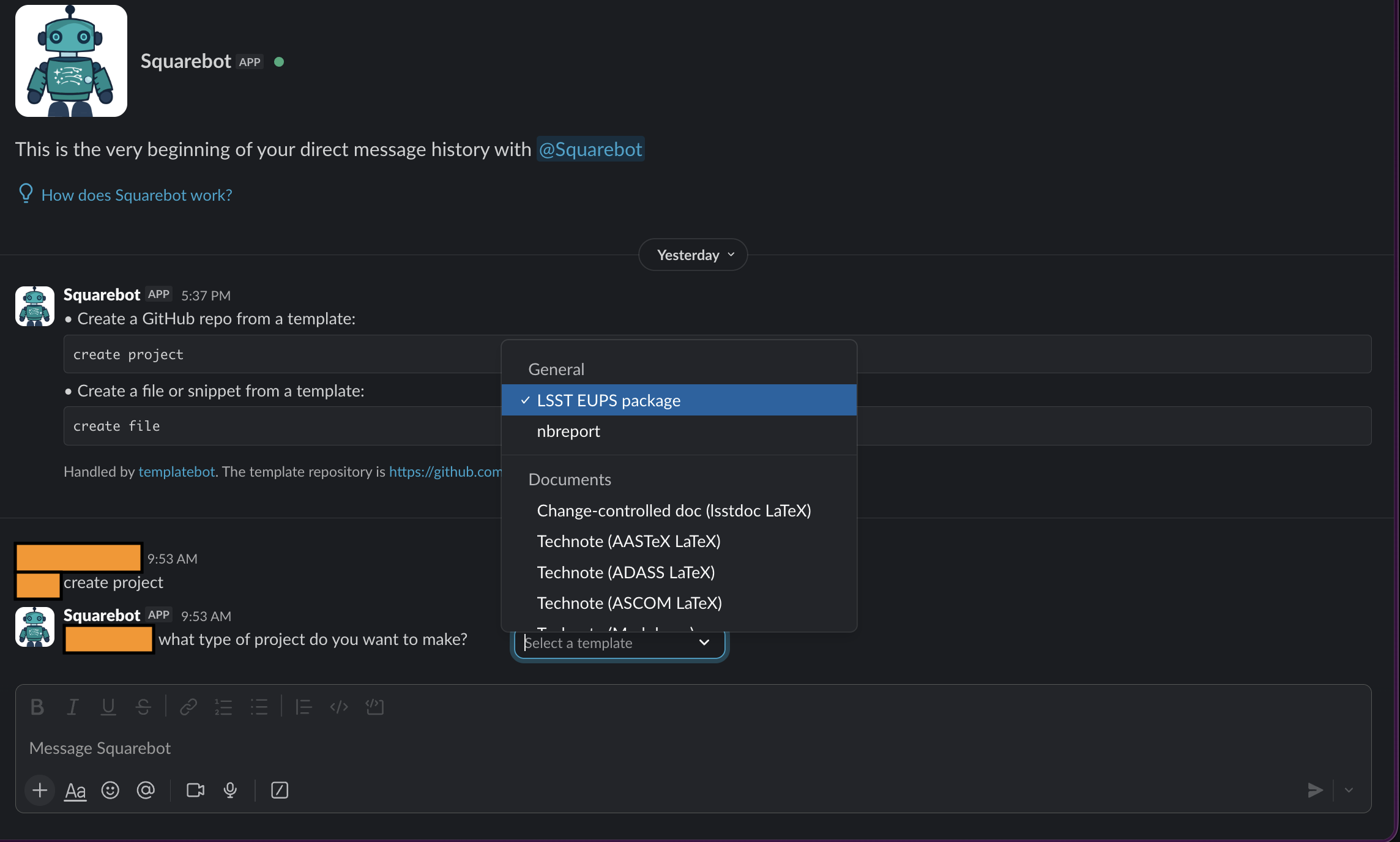Follow the templatebot link
Screen dimensions: 1400x842
tap(176, 472)
